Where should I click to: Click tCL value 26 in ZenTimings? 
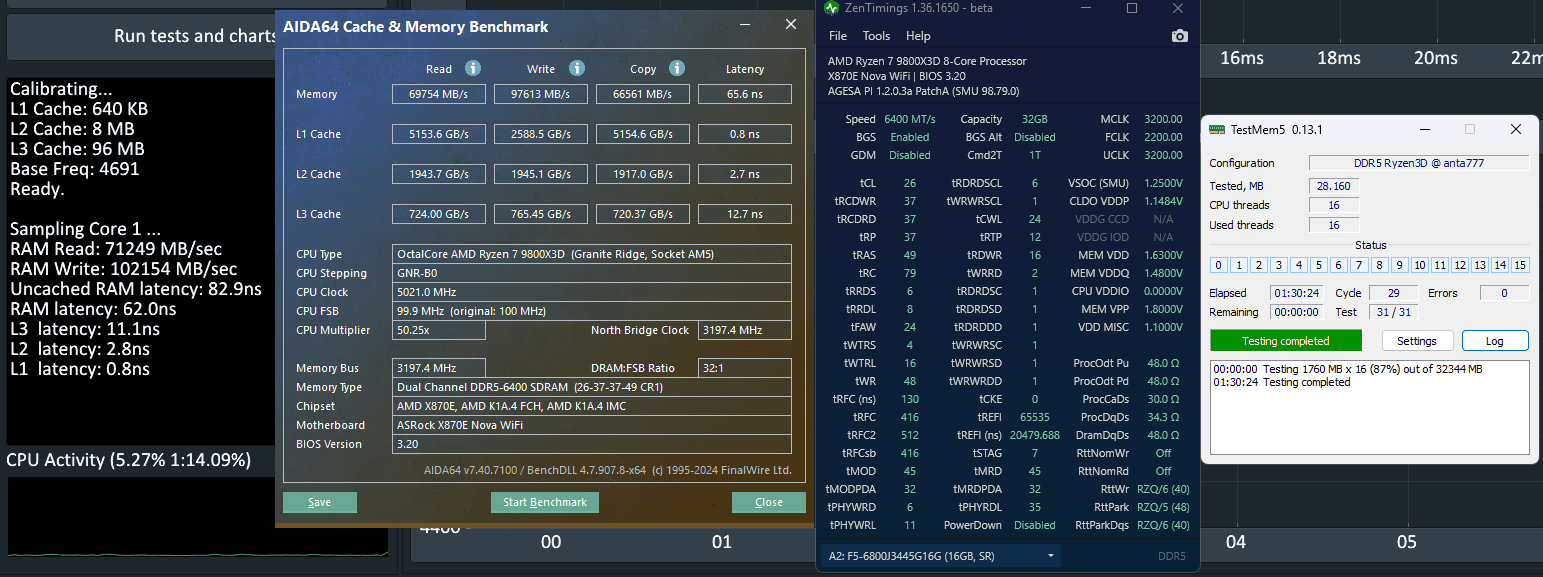[x=909, y=183]
